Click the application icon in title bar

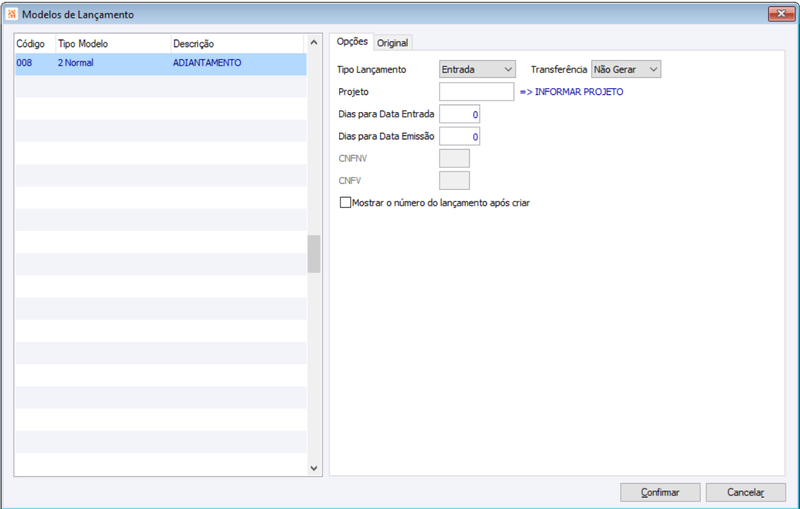(11, 14)
